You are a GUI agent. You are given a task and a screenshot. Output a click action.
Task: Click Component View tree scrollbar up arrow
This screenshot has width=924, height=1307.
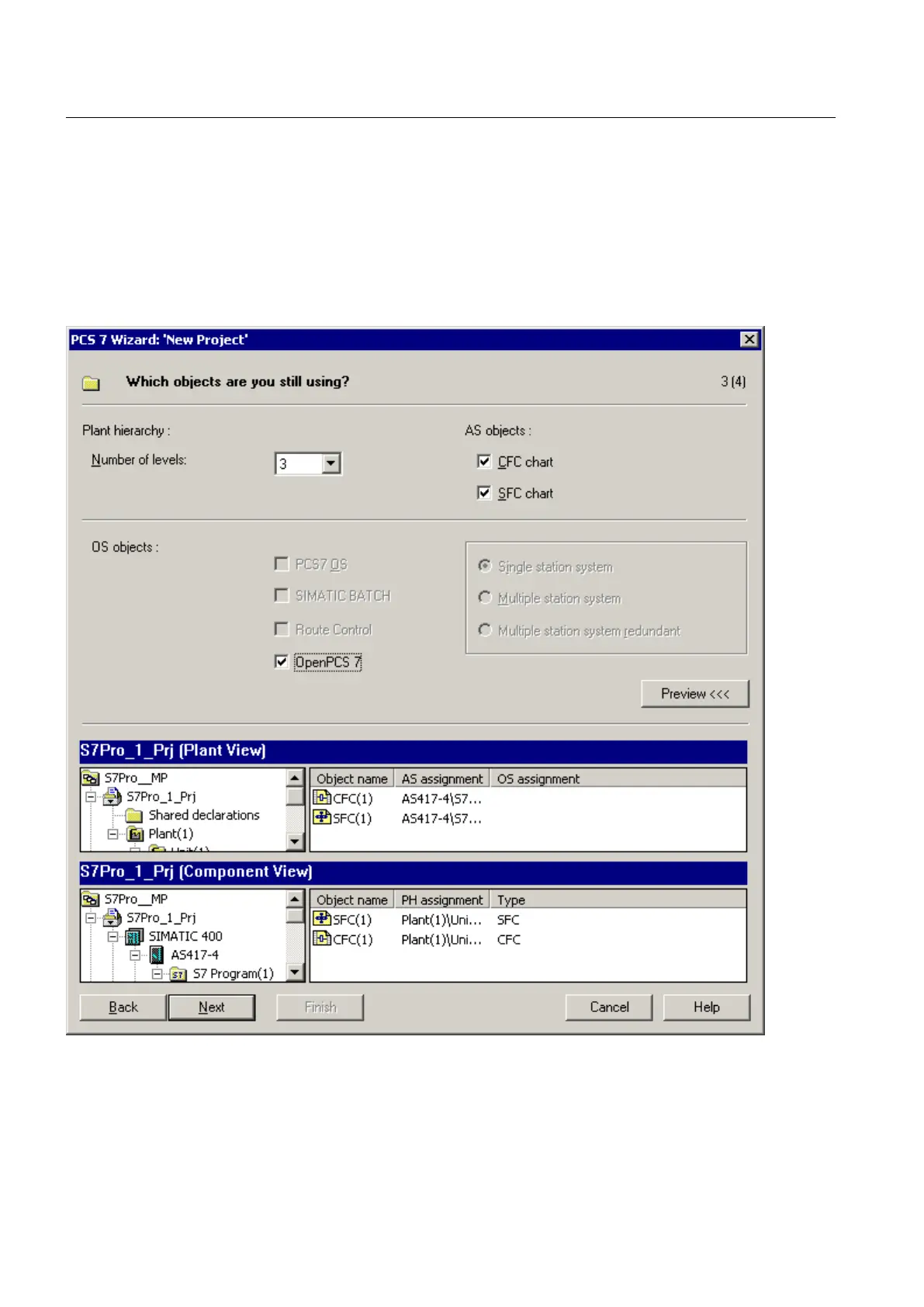(295, 899)
